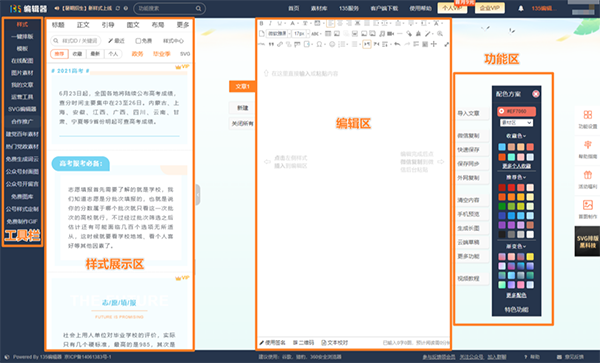Select the 收藏 filter toggle
600x363 pixels.
point(77,54)
